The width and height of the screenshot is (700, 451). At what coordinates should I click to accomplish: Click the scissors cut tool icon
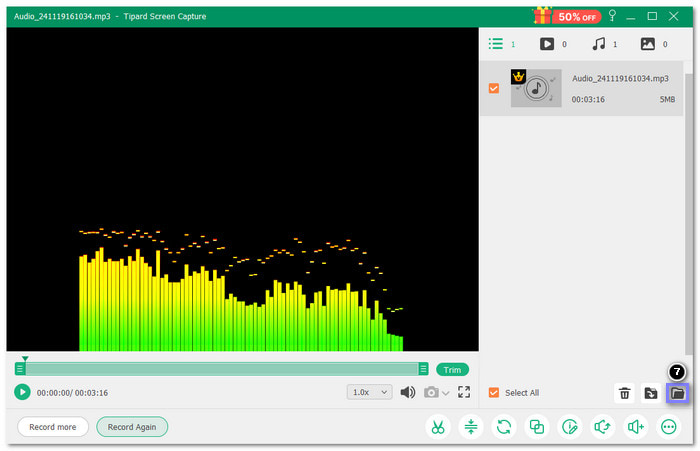tap(438, 427)
